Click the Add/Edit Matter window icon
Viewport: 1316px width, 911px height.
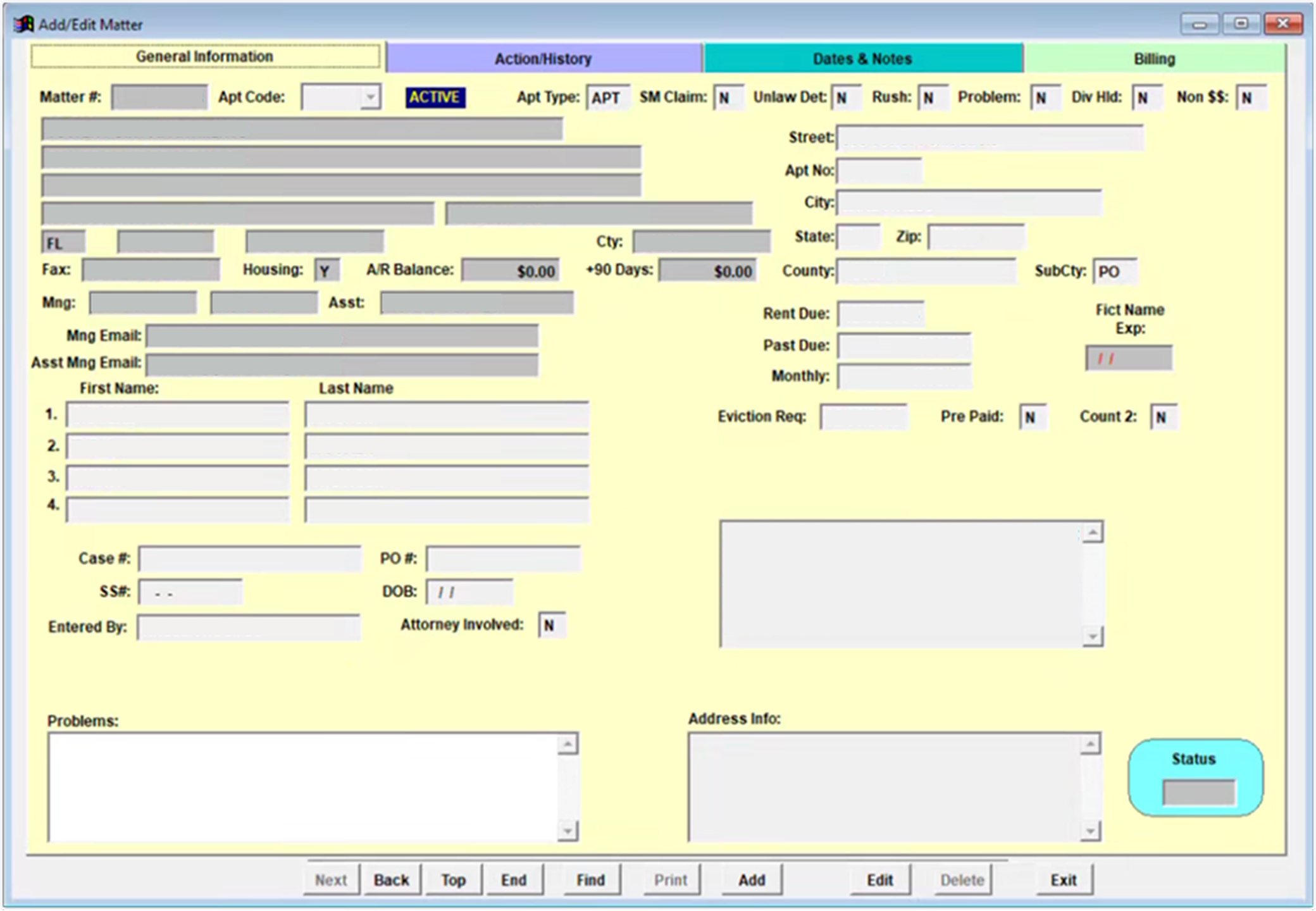point(23,23)
